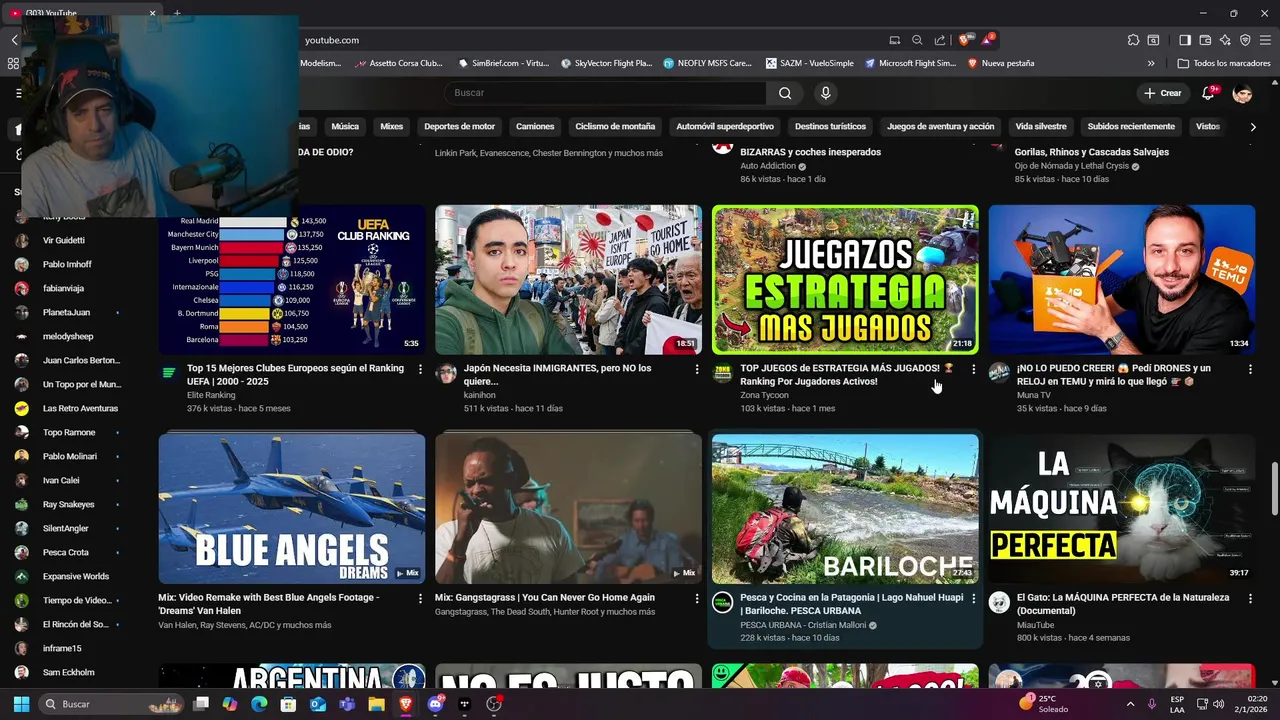Select the Música filter chip

coord(345,127)
